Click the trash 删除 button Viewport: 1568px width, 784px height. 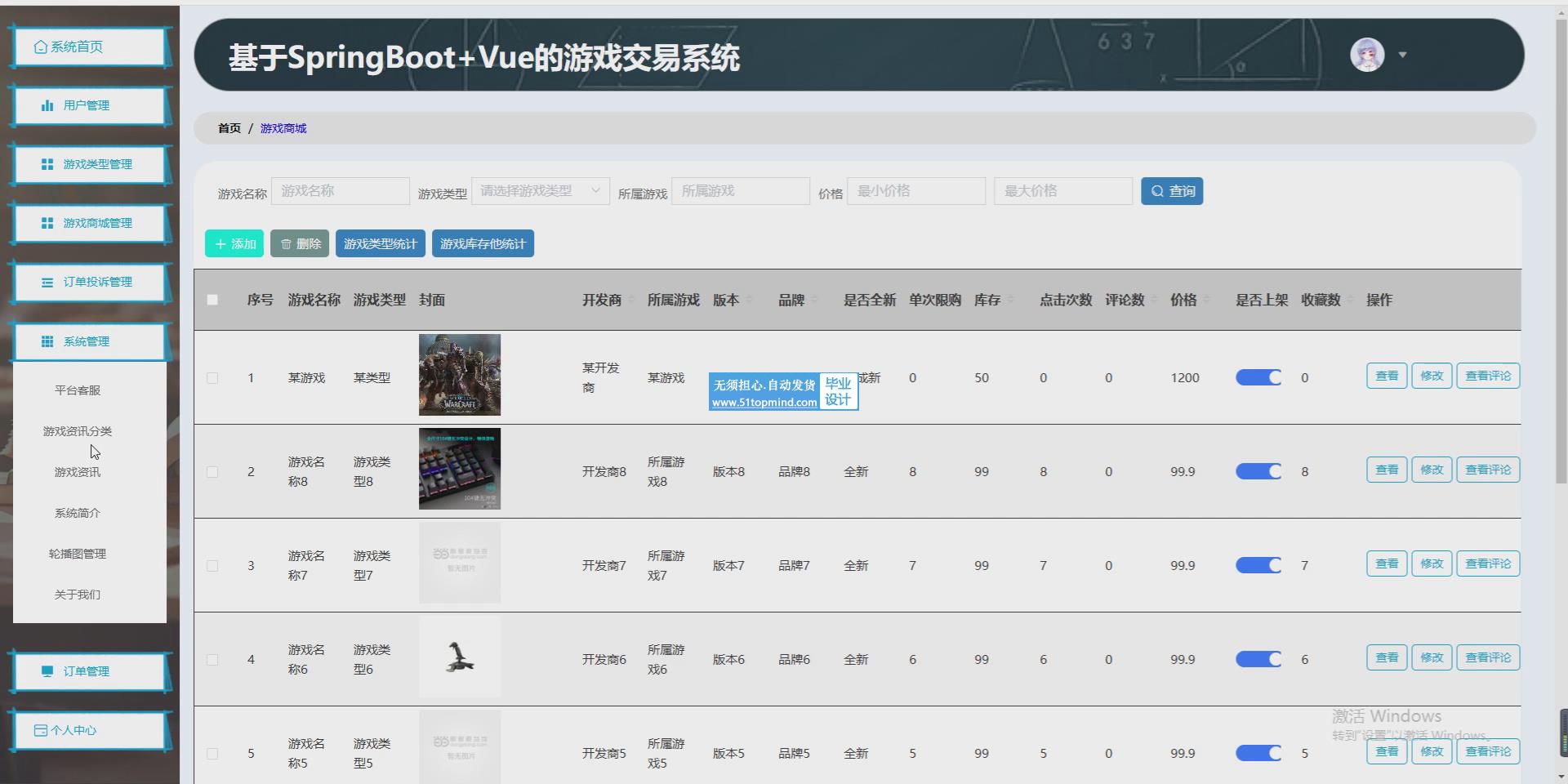pos(300,244)
